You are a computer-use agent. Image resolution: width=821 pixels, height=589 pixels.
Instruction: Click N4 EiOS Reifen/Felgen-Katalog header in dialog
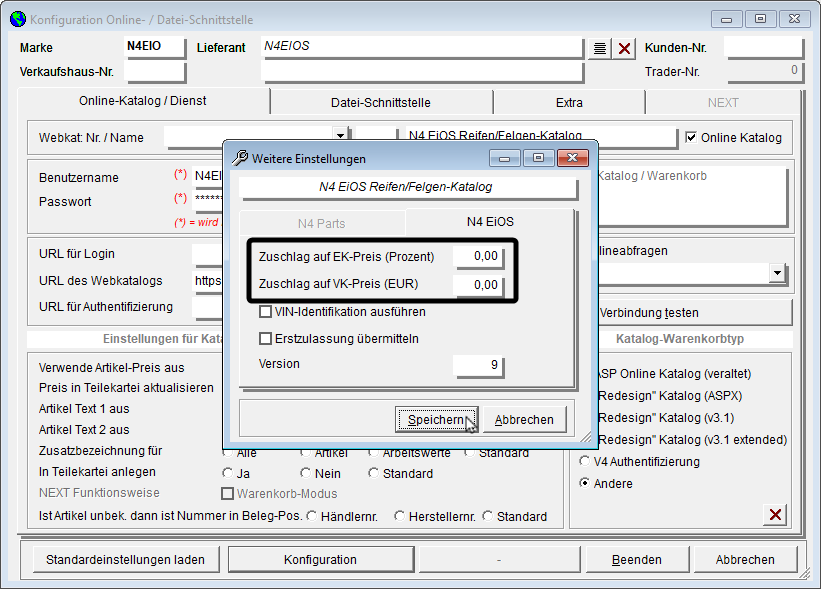click(407, 187)
